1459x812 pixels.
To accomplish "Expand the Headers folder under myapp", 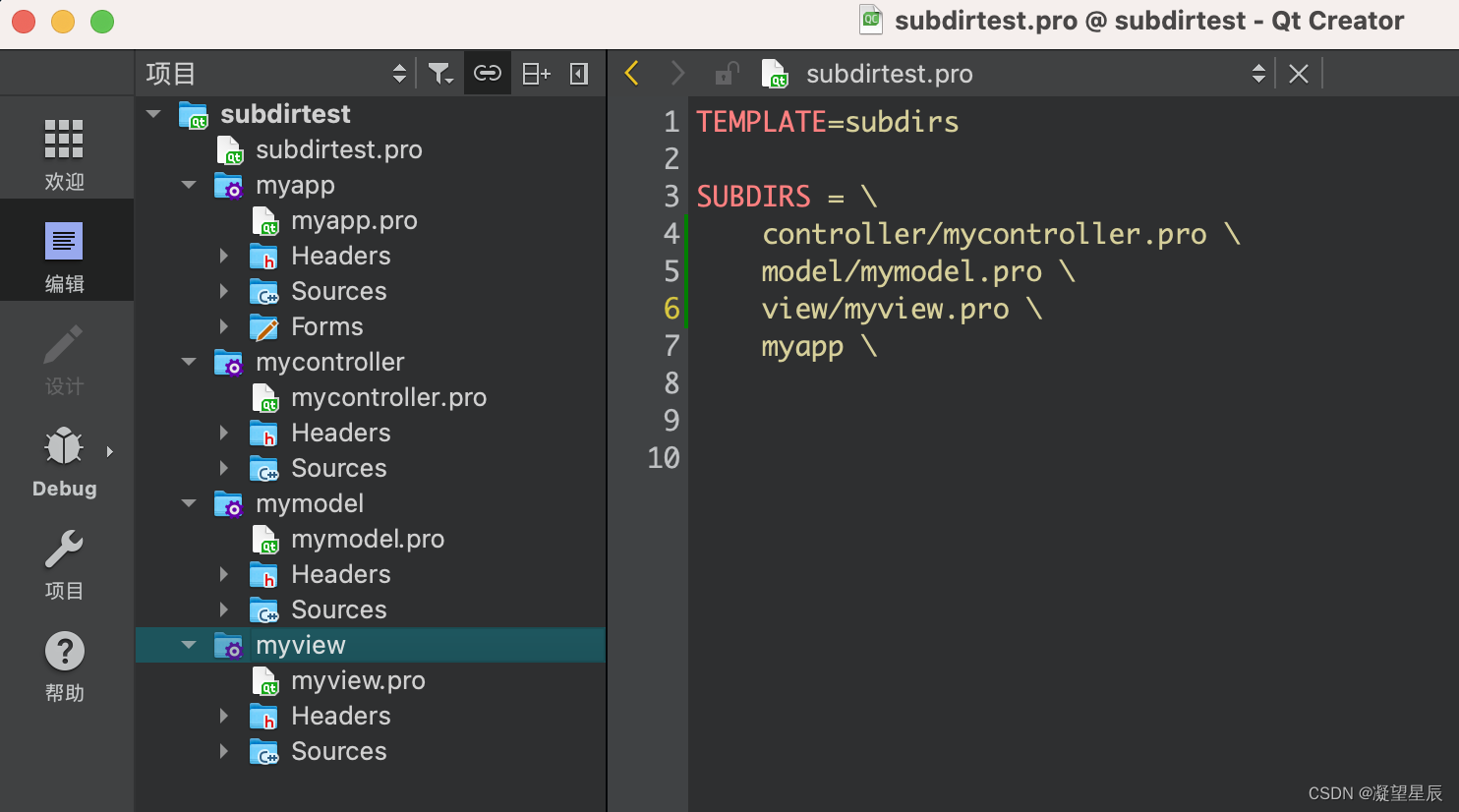I will [x=224, y=256].
